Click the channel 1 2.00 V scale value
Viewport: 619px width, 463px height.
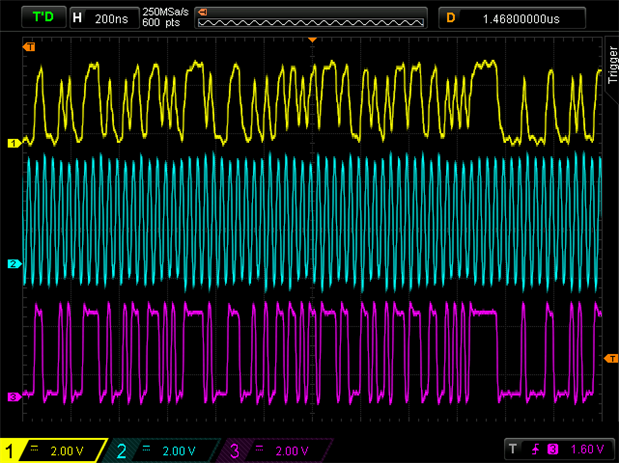[x=66, y=451]
